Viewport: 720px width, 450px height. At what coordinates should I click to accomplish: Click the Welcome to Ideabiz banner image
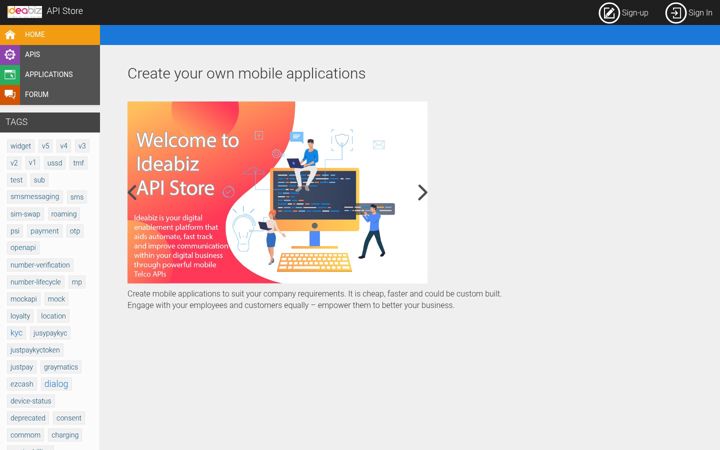[x=277, y=192]
